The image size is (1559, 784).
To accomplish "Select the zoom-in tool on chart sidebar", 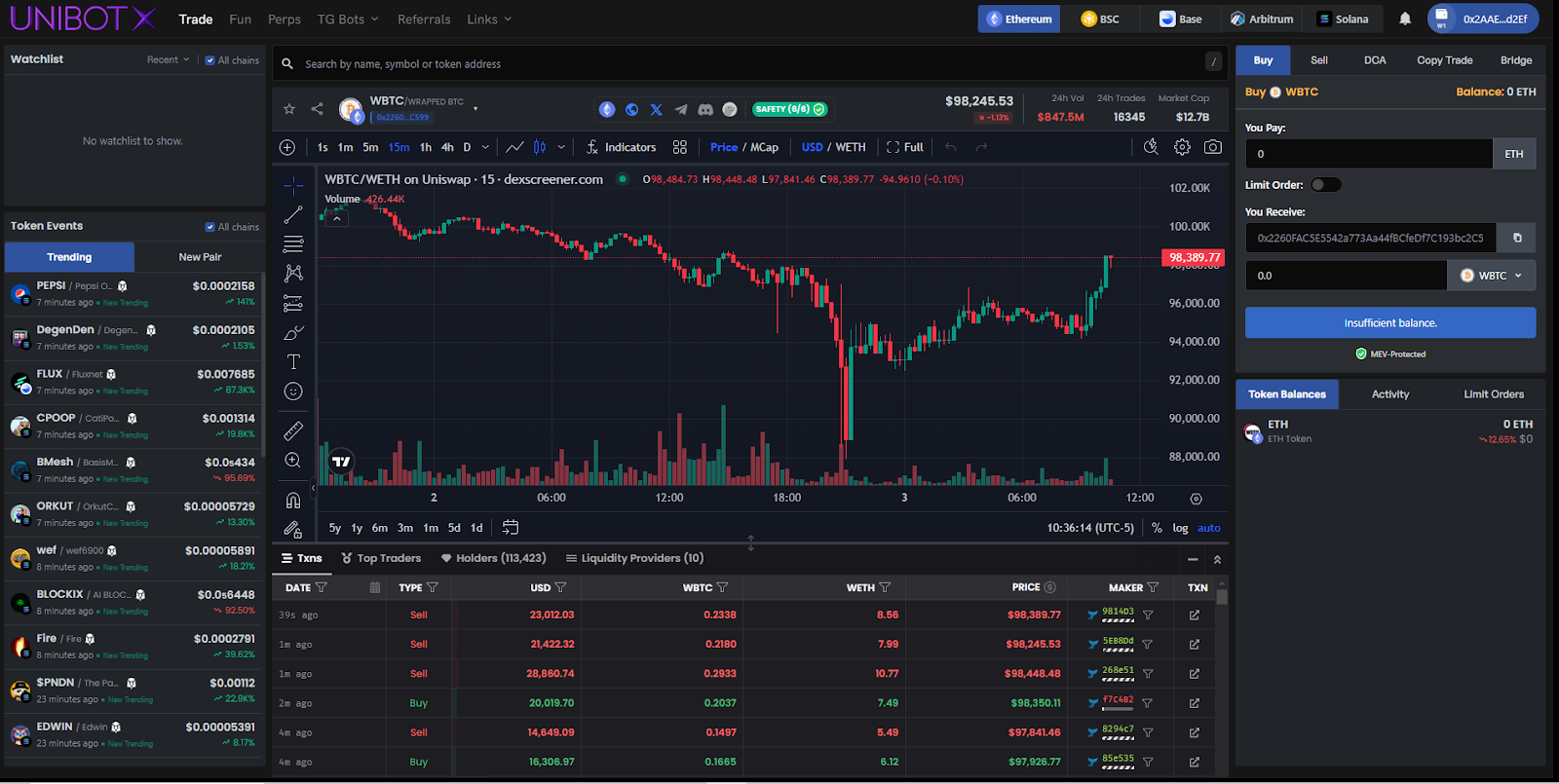I will click(x=293, y=460).
